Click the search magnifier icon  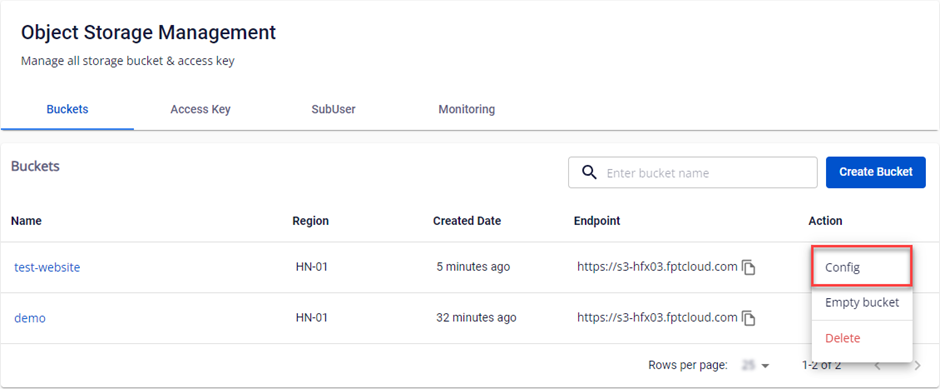589,173
